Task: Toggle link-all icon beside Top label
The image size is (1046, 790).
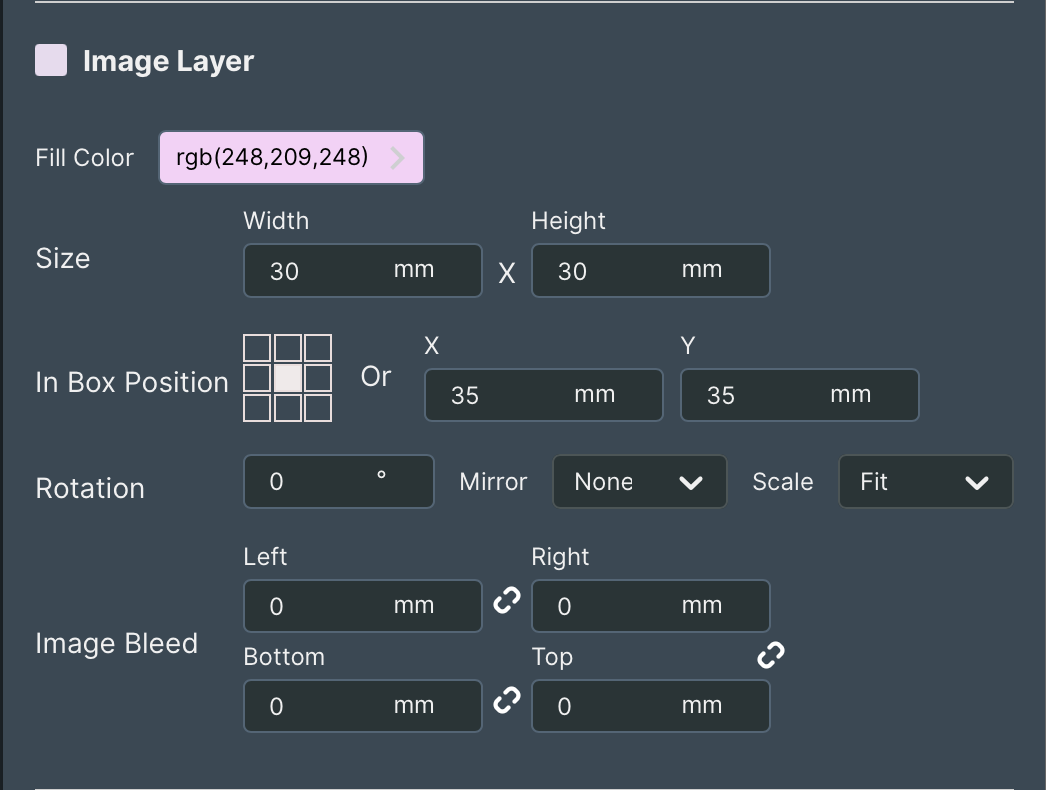Action: [x=771, y=655]
